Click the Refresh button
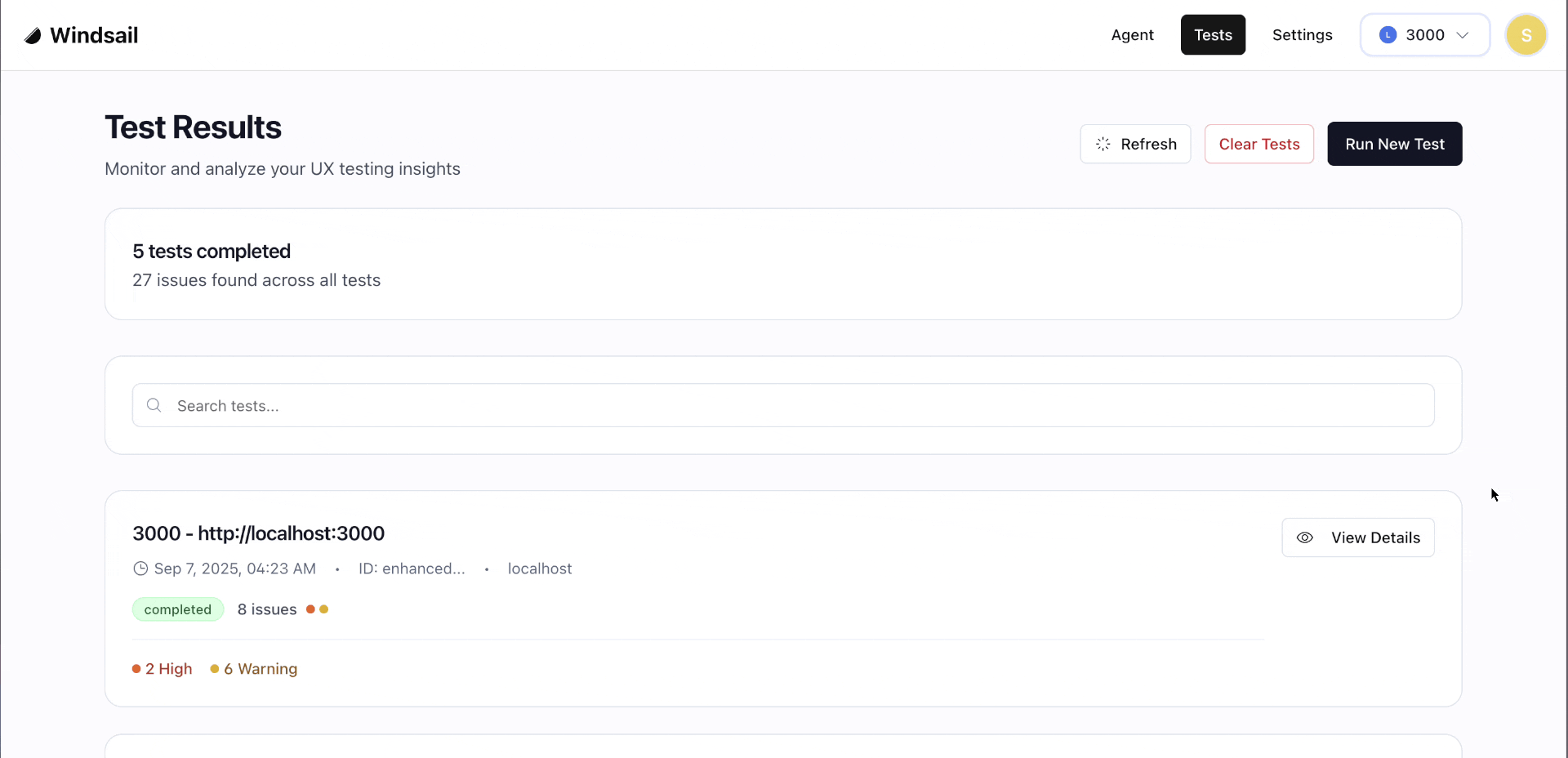1568x758 pixels. pos(1135,144)
